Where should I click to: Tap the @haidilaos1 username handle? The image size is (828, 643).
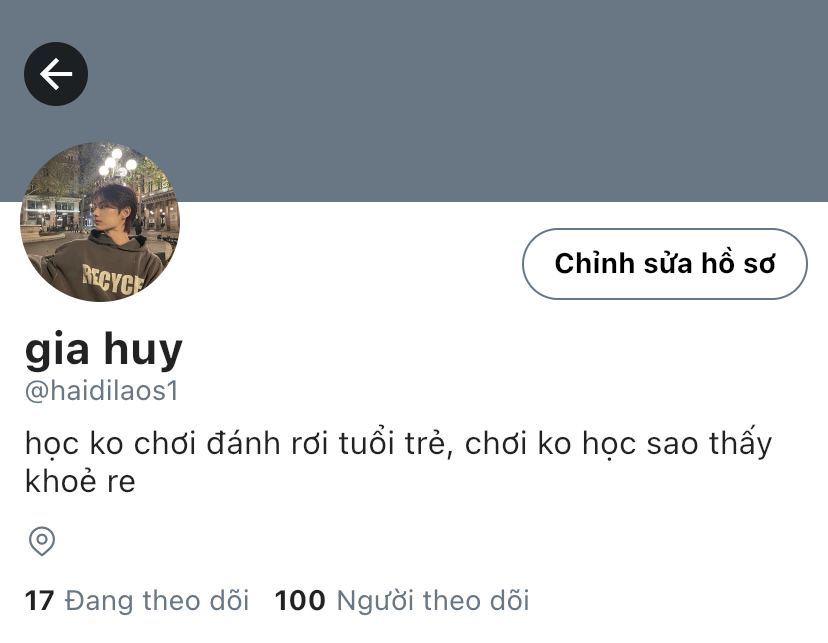tap(102, 391)
